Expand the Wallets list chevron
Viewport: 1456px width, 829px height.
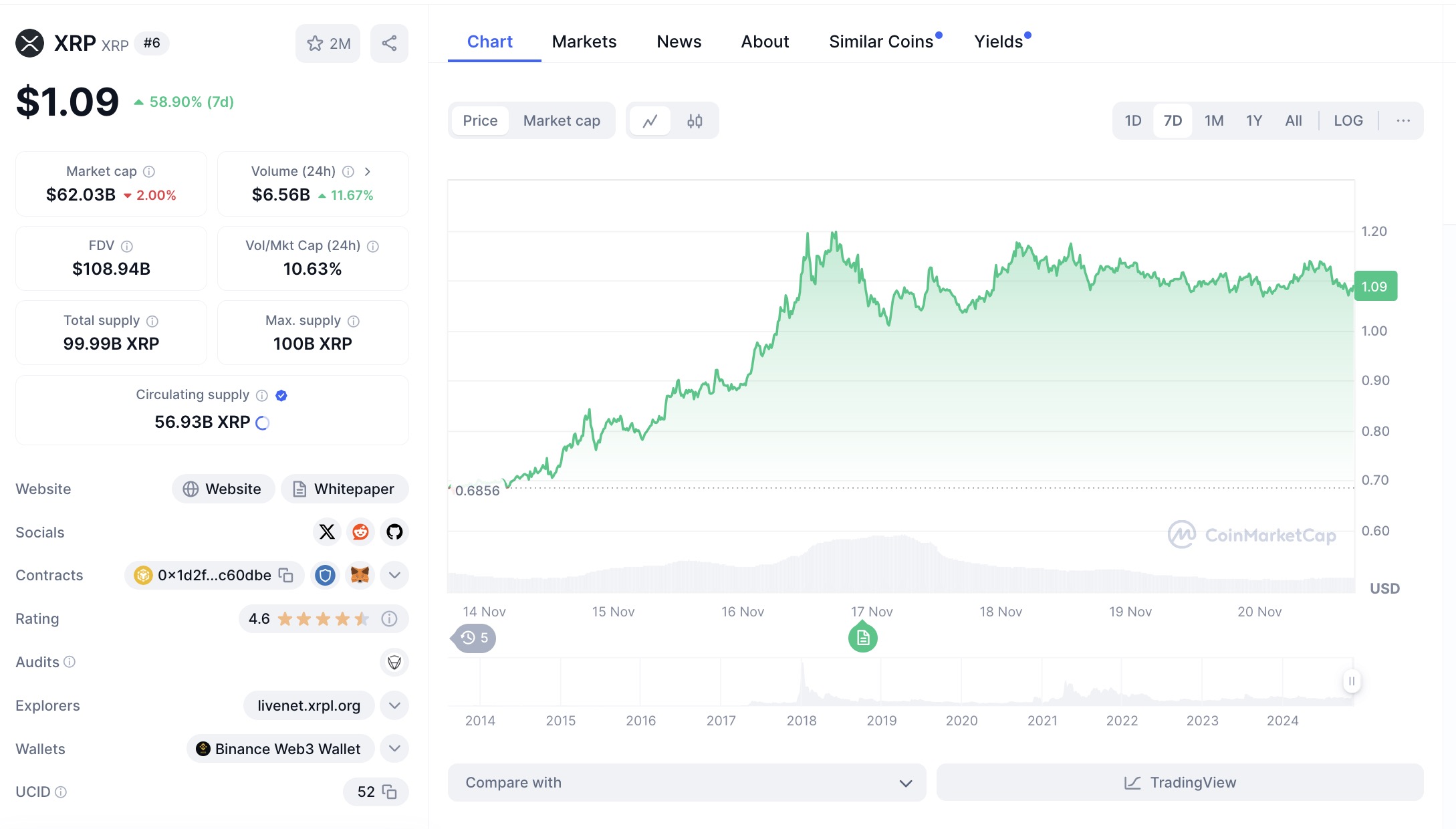394,749
